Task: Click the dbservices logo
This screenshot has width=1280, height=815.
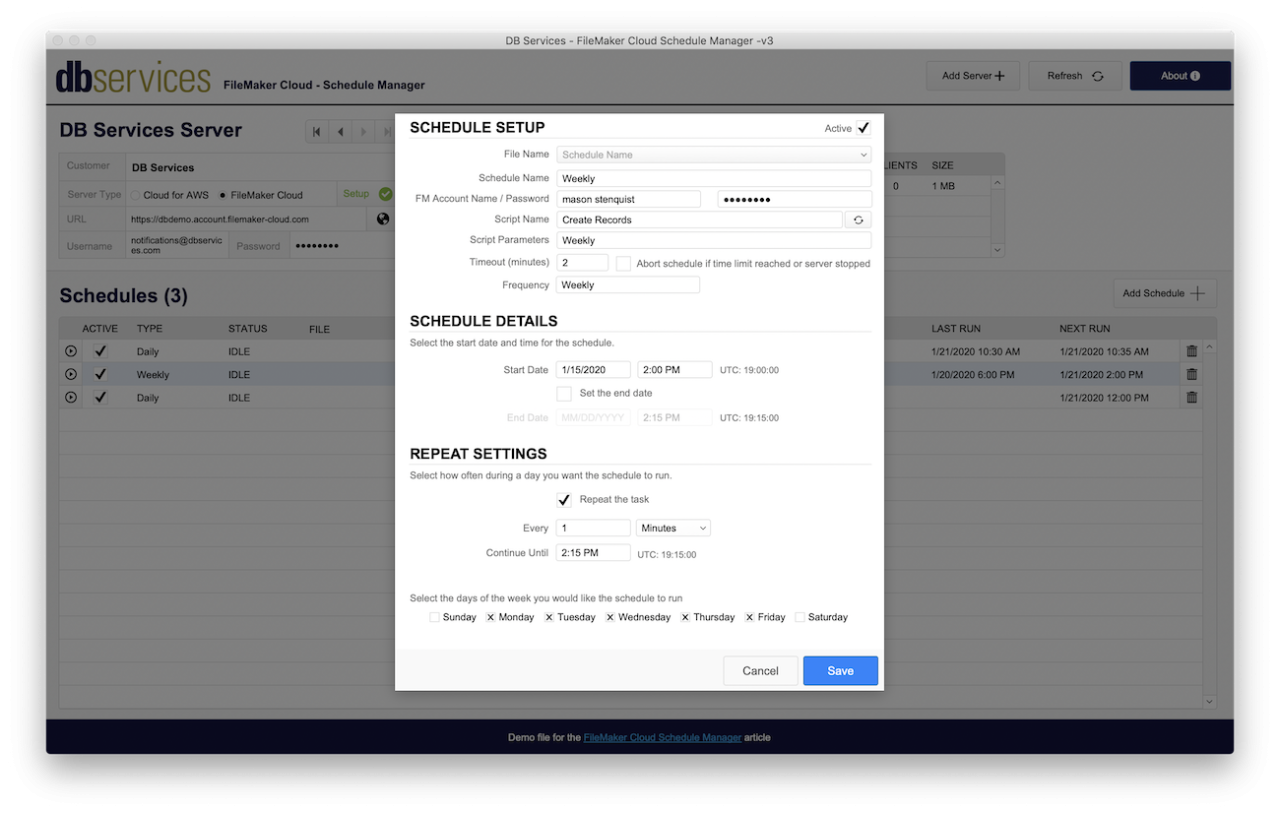Action: click(x=133, y=78)
